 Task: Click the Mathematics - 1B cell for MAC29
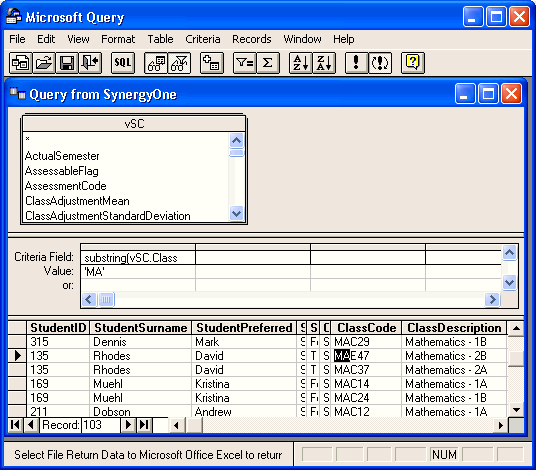[x=454, y=342]
